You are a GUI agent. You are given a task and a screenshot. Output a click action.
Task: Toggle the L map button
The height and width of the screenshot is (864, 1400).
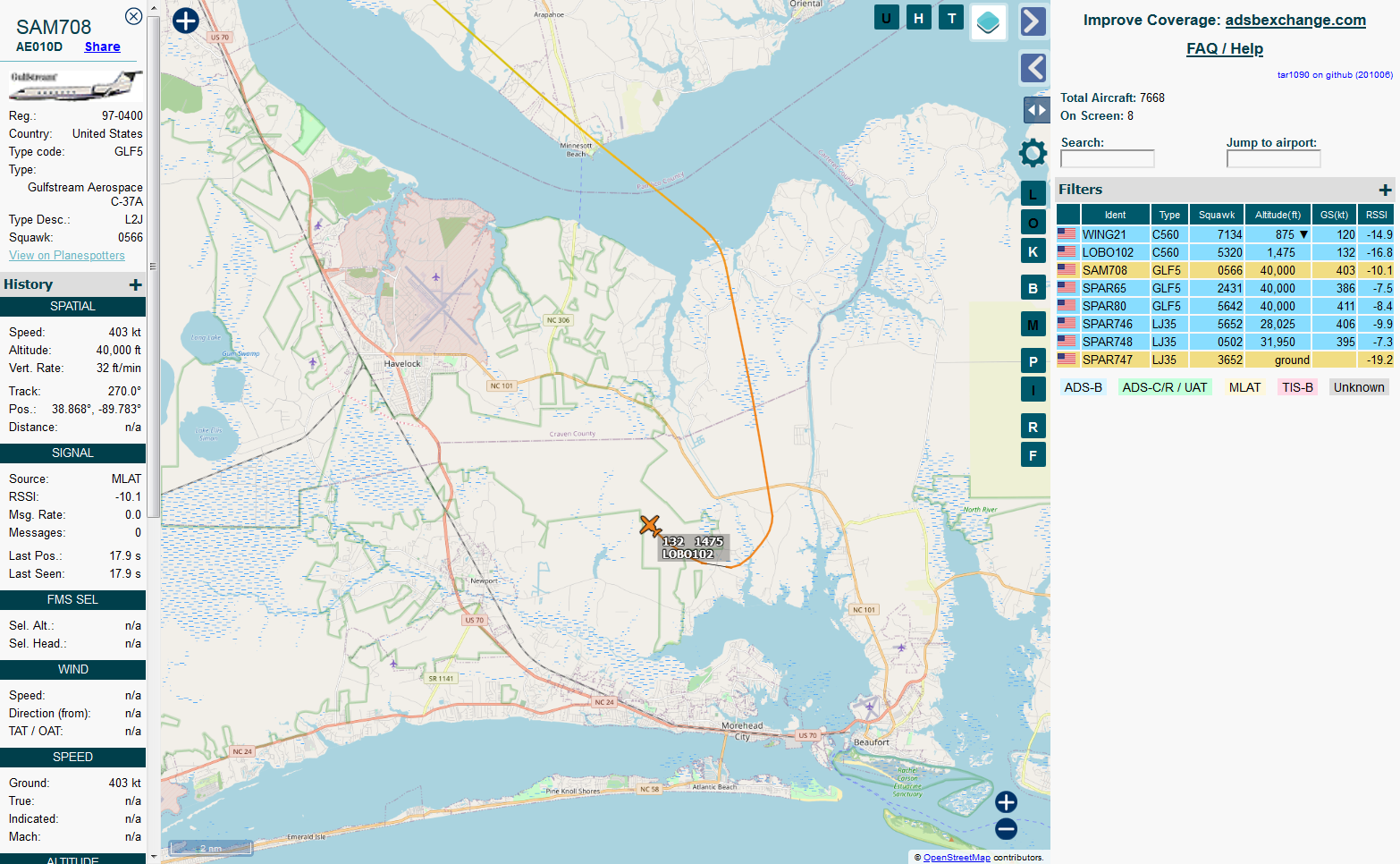pyautogui.click(x=1033, y=194)
